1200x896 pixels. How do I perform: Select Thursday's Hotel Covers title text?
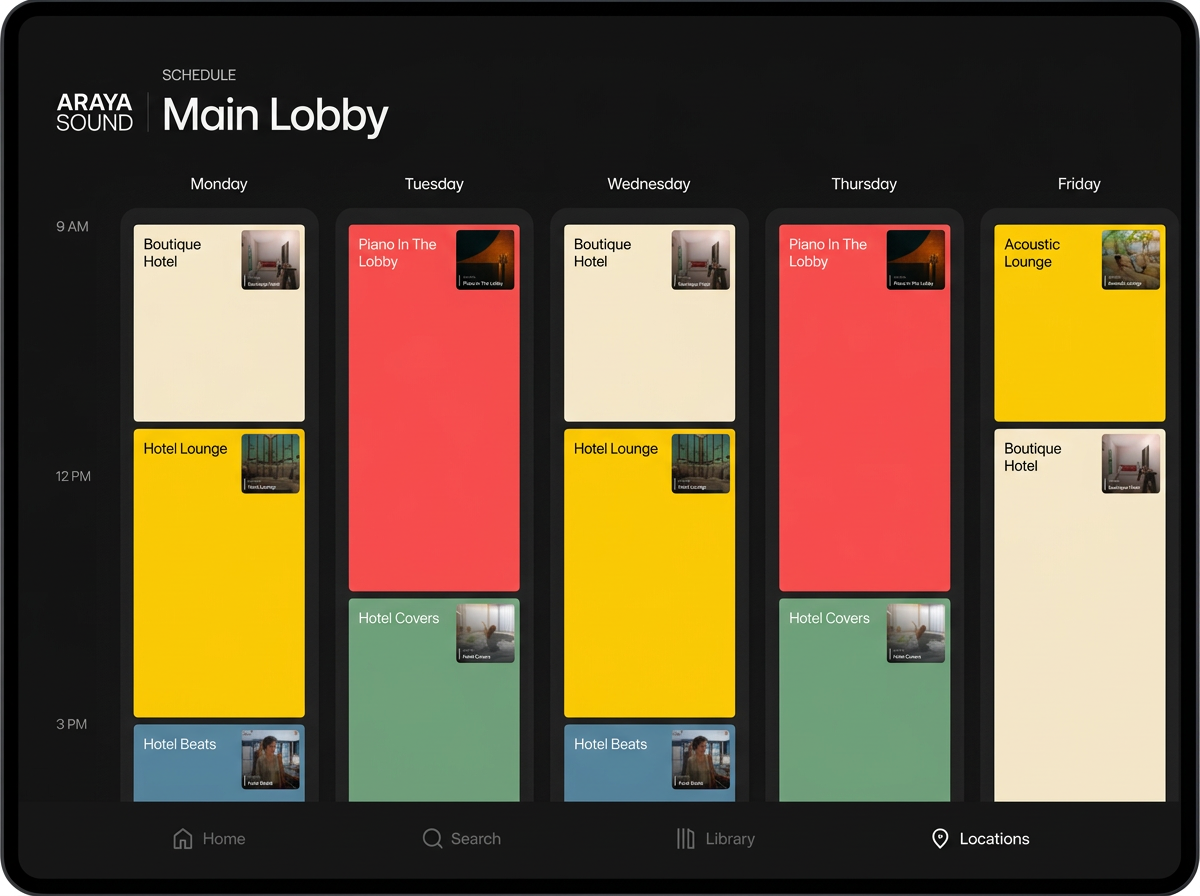[x=829, y=618]
